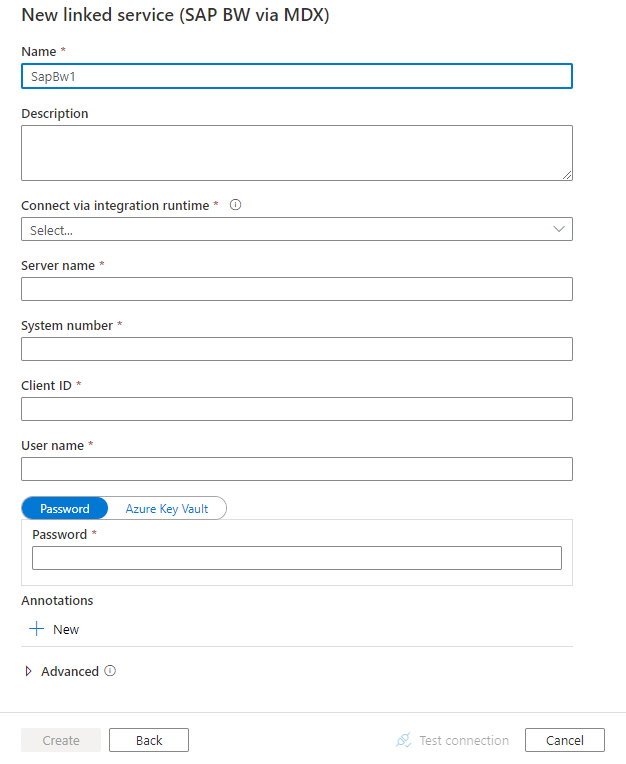Click the Client ID text box

click(x=296, y=409)
